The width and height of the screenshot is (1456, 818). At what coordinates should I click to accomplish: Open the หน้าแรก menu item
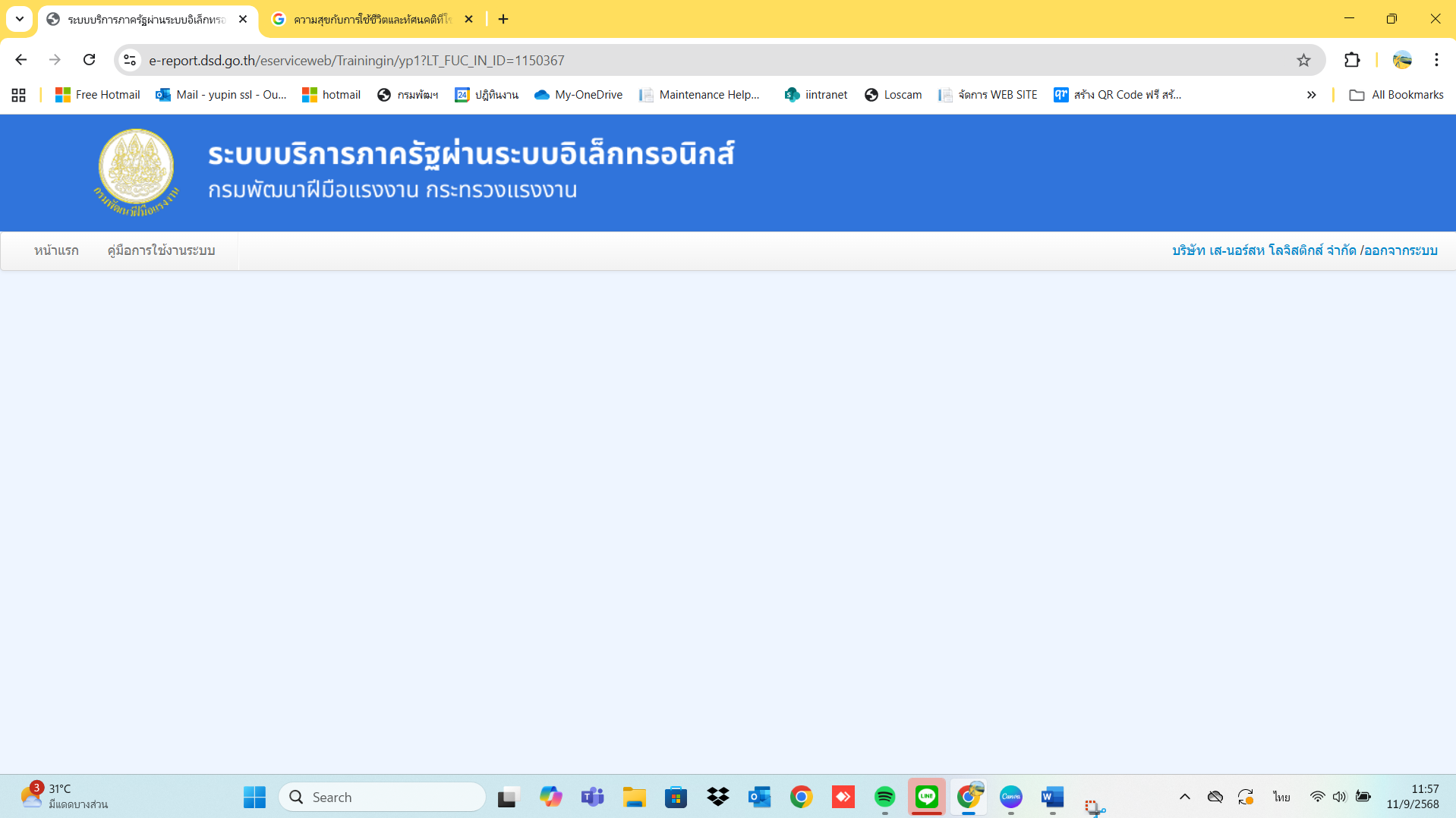click(56, 250)
